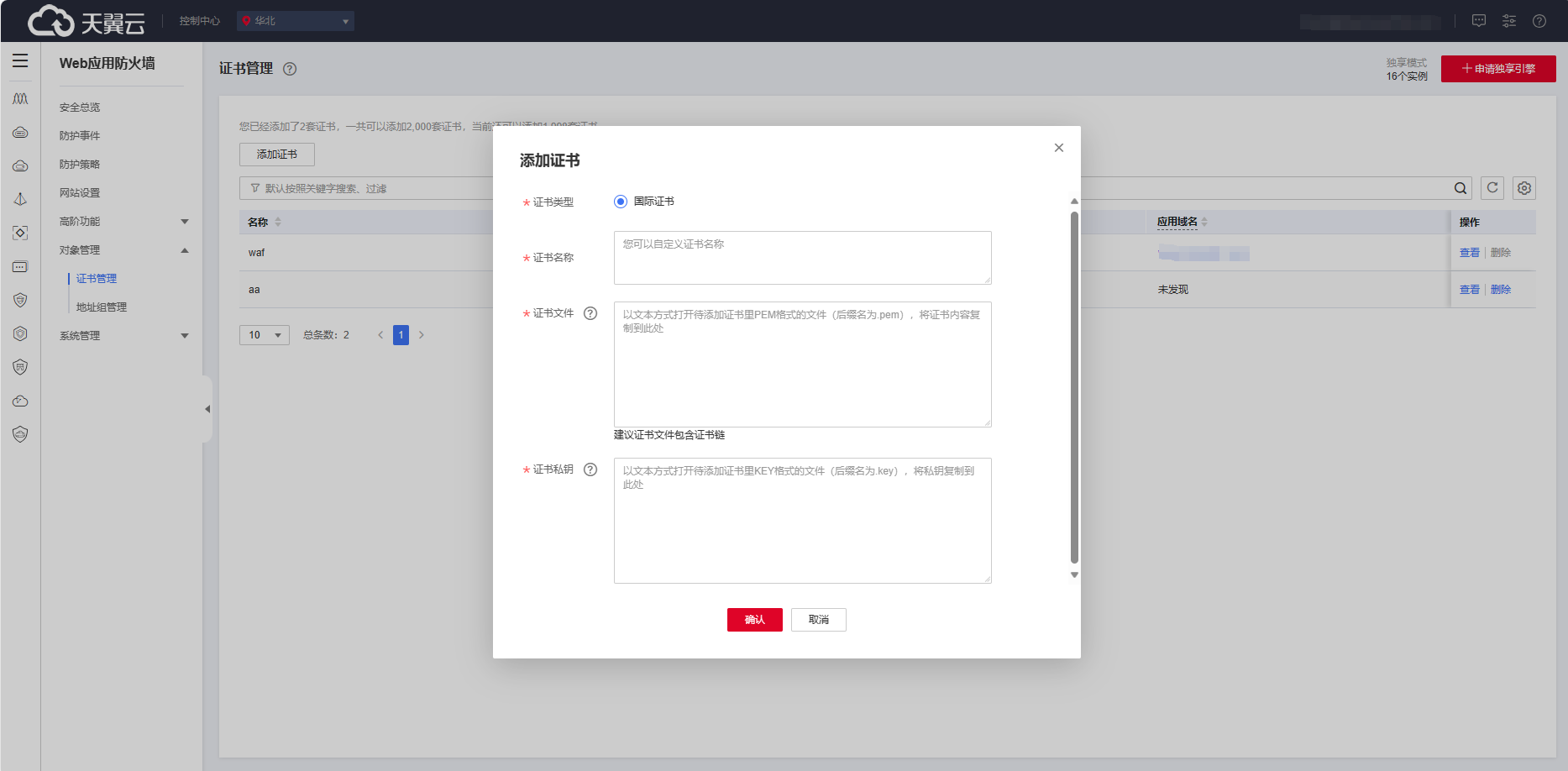Image resolution: width=1568 pixels, height=771 pixels.
Task: Open 地址组管理 in the sidebar
Action: pos(102,307)
